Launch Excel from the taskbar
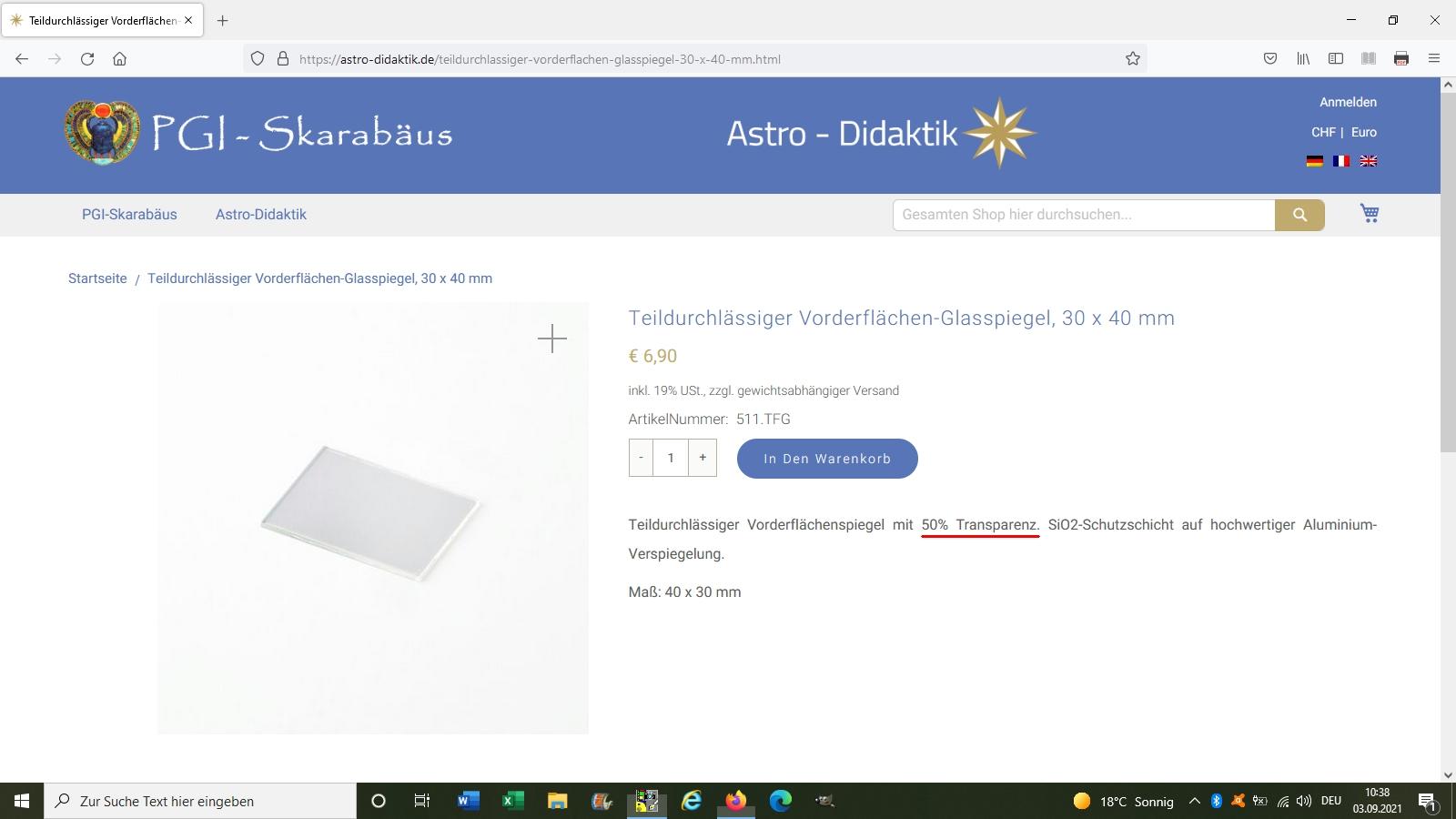Screen dimensions: 1456x819 512,801
